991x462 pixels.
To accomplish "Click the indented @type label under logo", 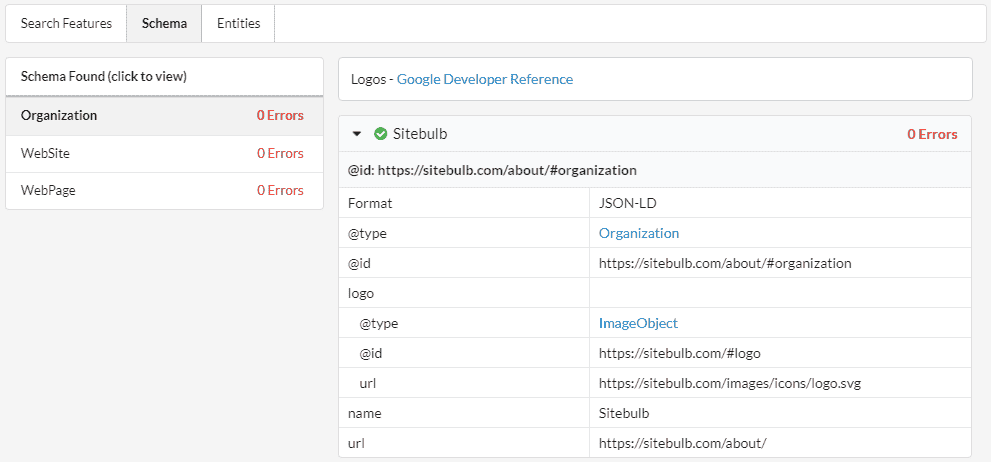I will click(x=379, y=323).
